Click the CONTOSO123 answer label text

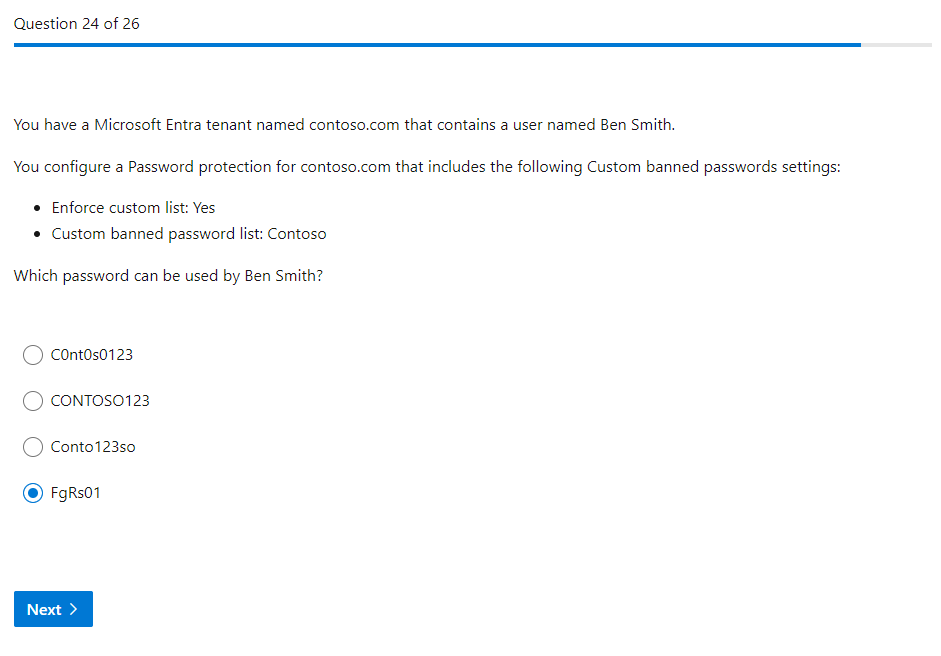point(100,401)
